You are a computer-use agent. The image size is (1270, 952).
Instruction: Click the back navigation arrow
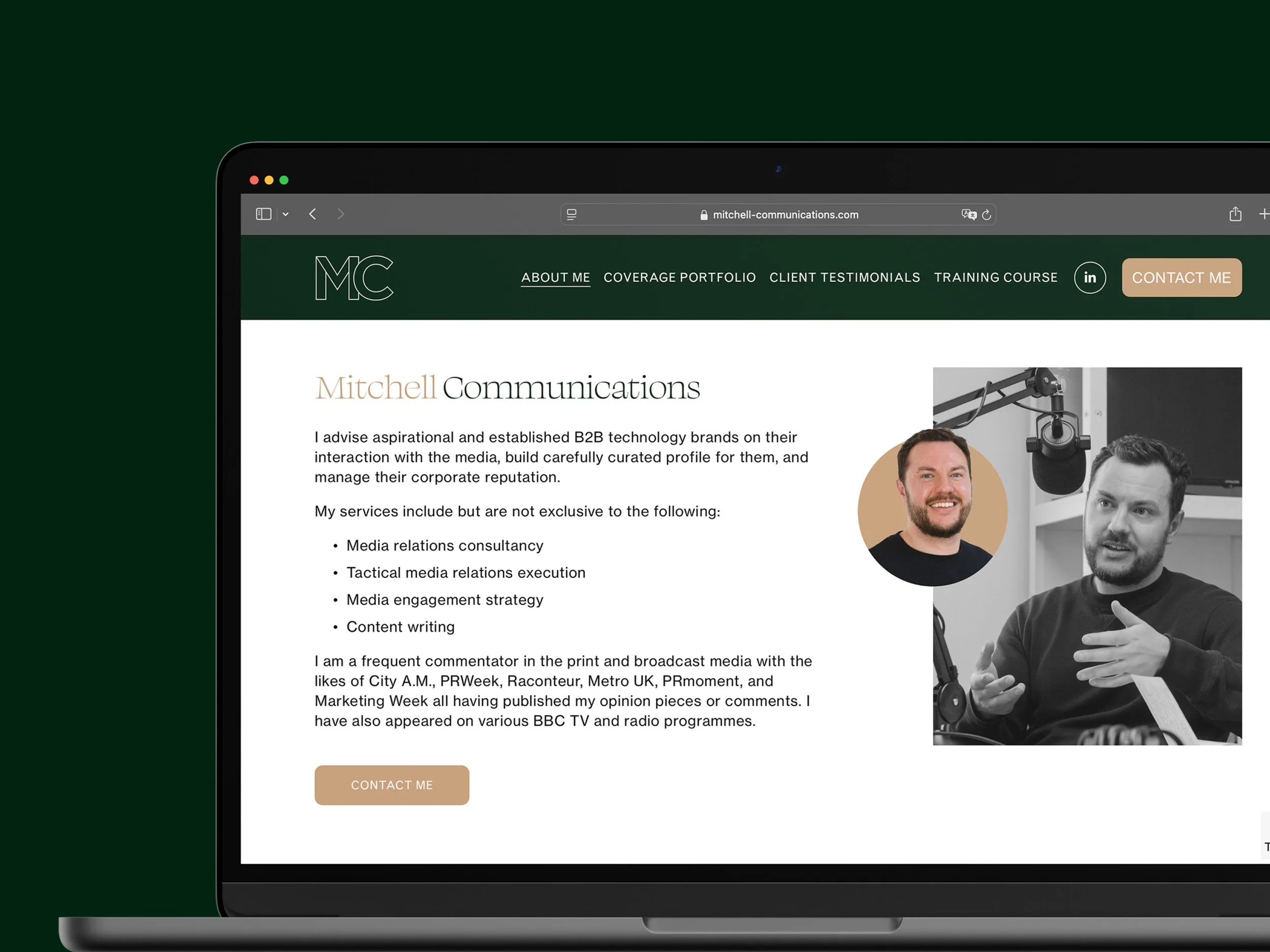313,214
